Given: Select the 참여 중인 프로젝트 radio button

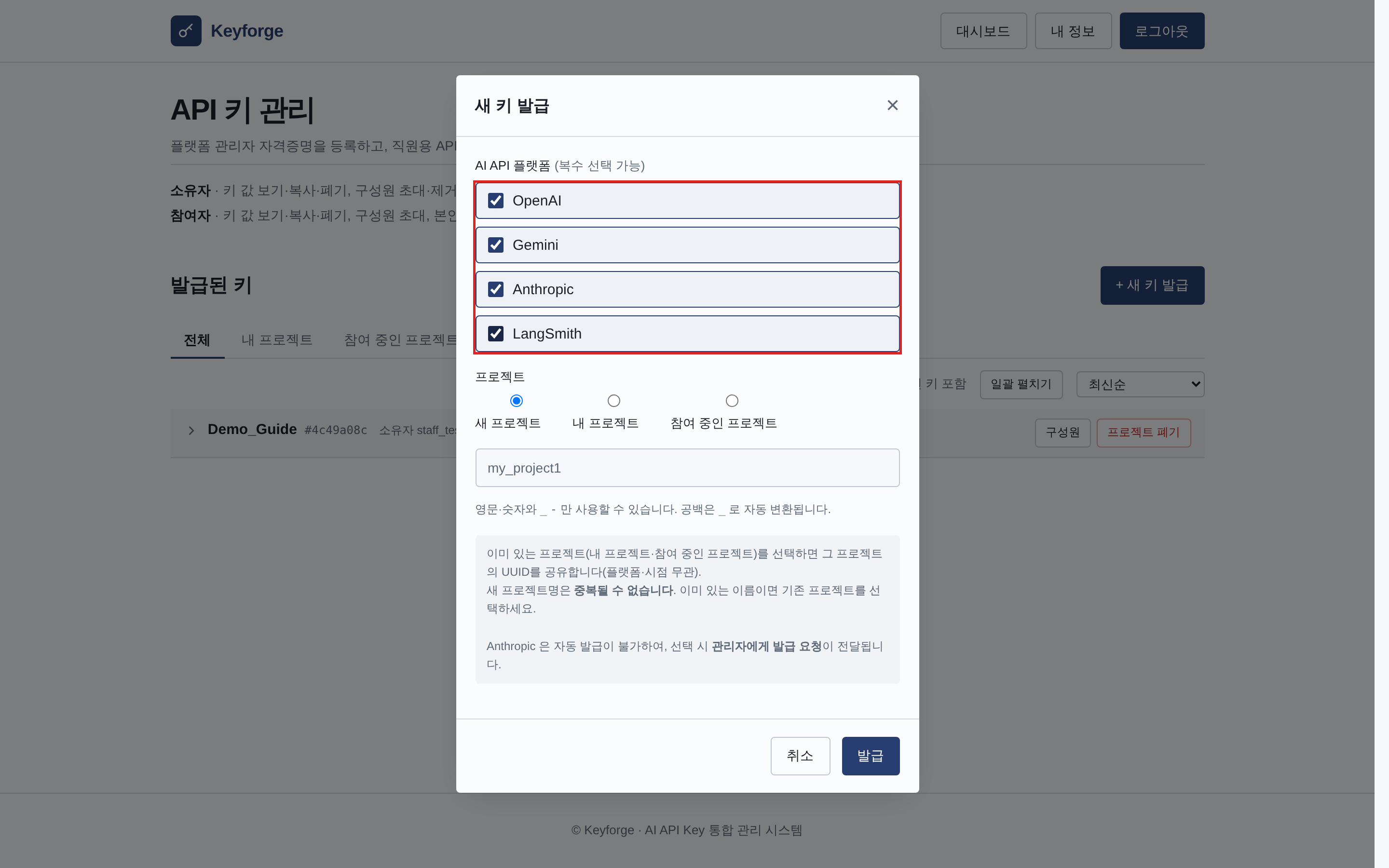Looking at the screenshot, I should [732, 401].
